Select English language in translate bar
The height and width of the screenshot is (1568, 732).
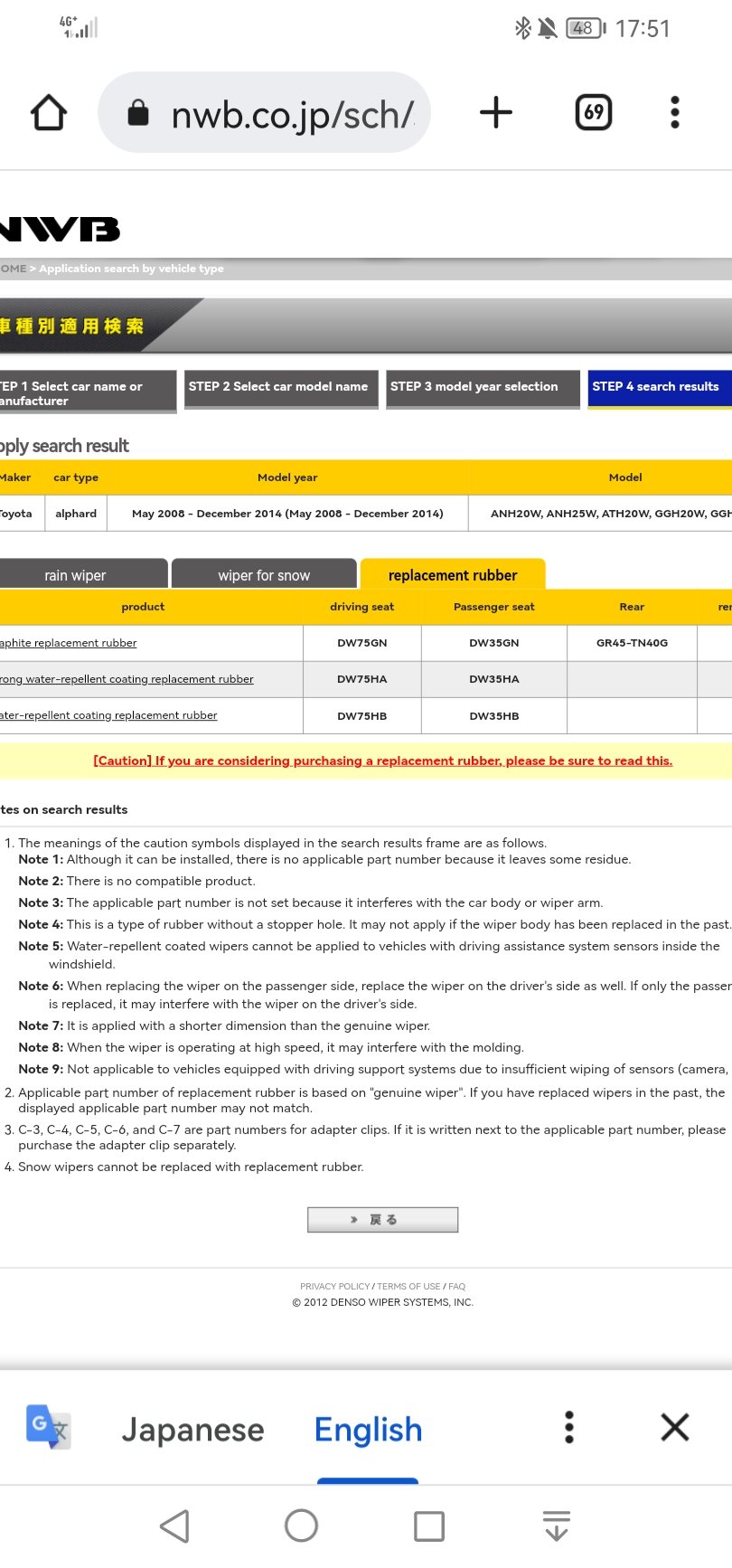368,1430
